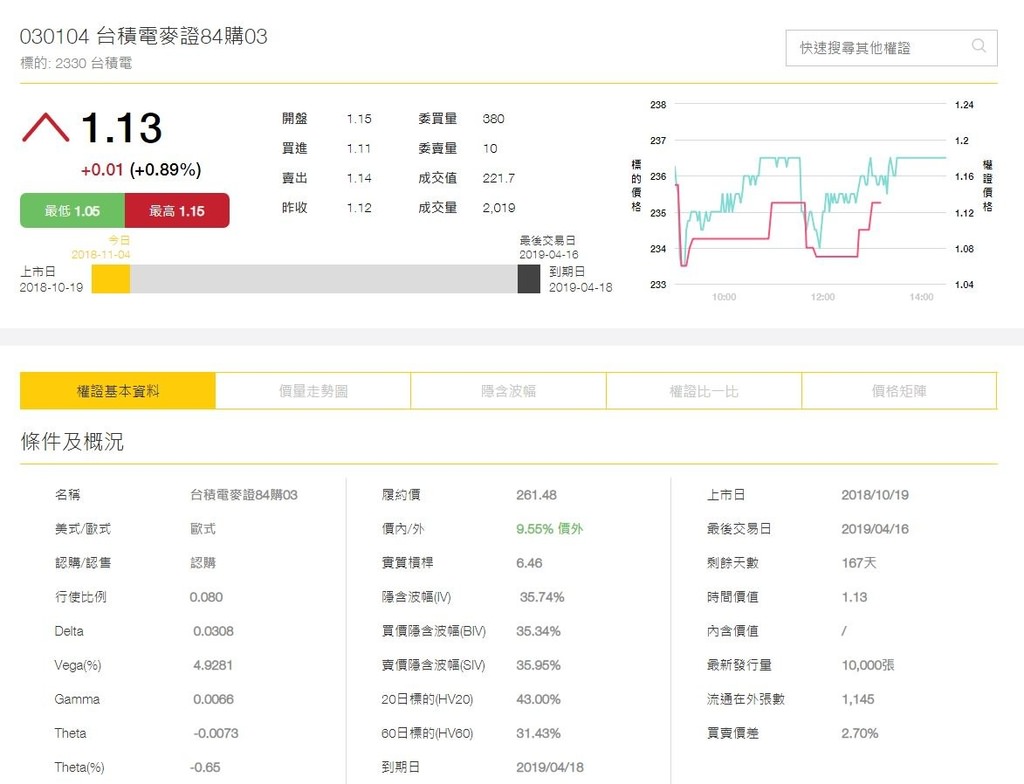
Task: Click the 委賣量 value 10
Action: tap(490, 148)
